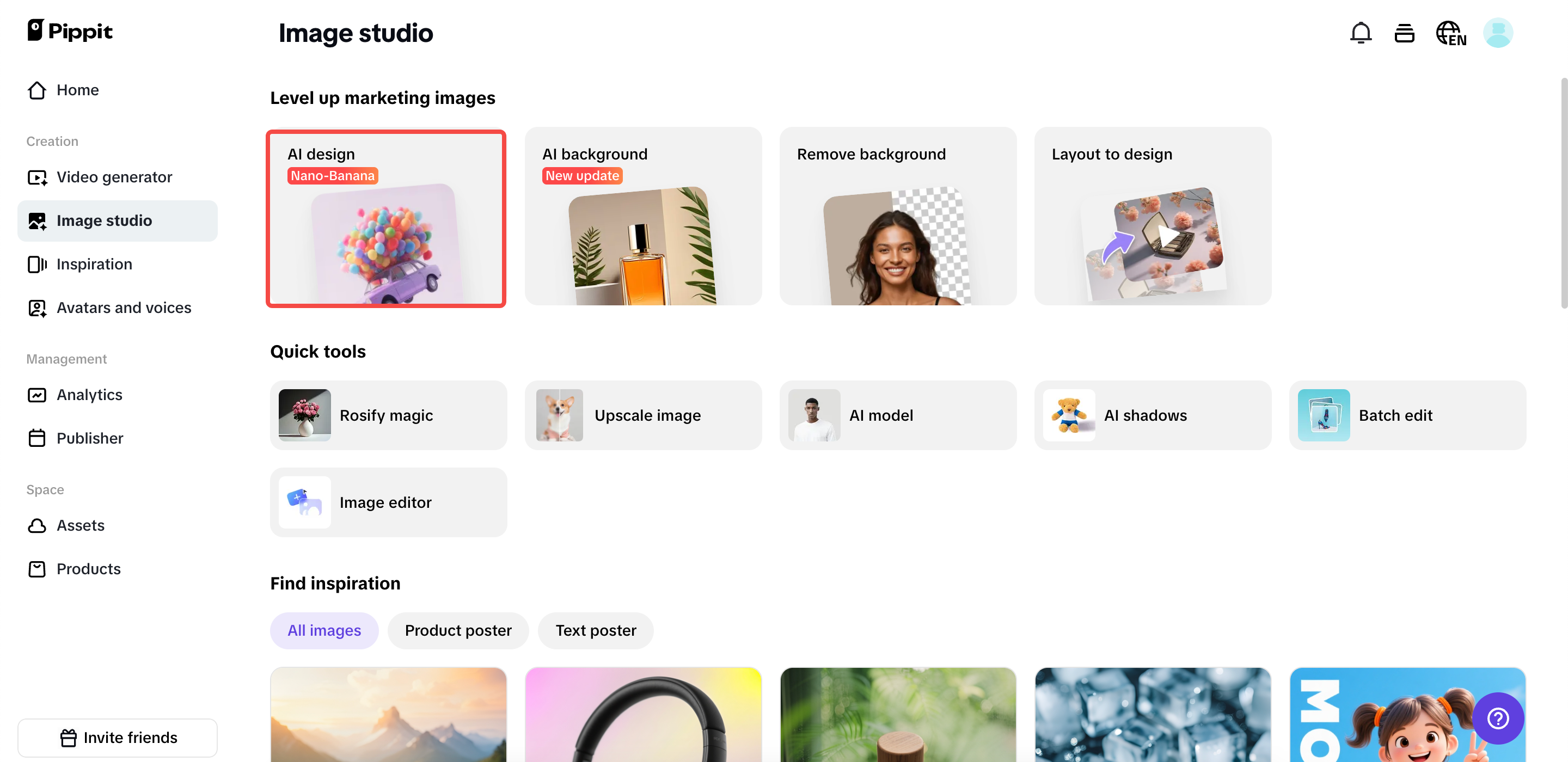Open the notifications bell

[x=1361, y=33]
